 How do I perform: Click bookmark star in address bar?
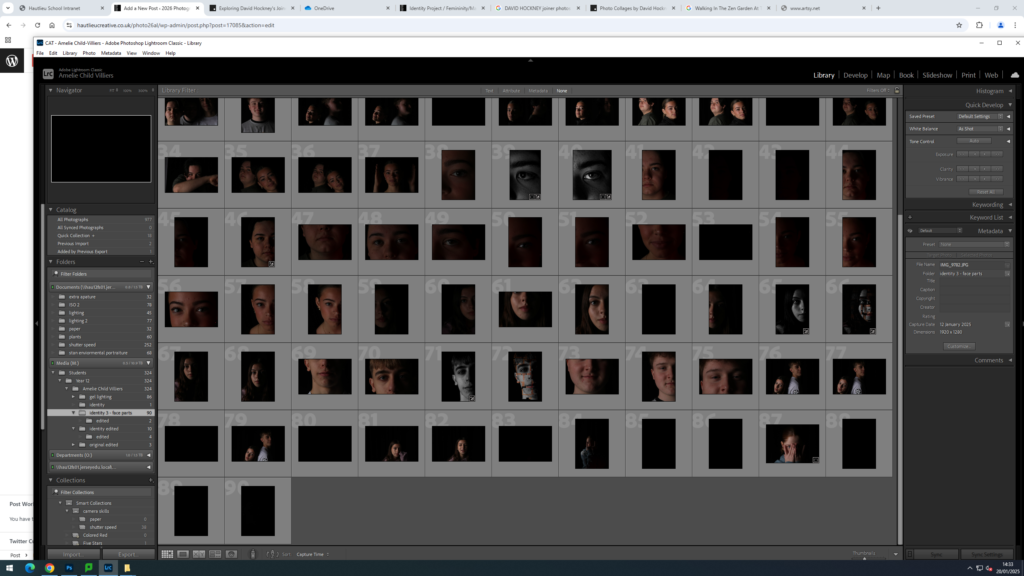click(x=959, y=25)
